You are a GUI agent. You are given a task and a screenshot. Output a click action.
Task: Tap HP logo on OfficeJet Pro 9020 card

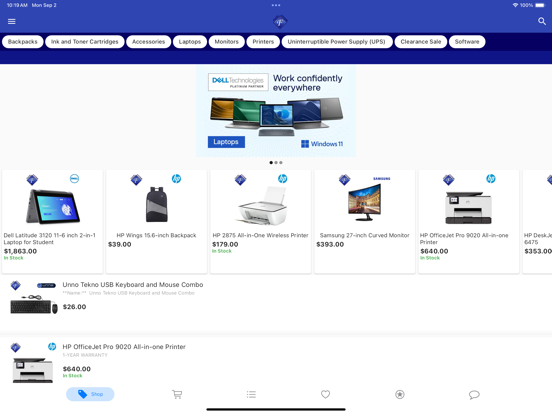click(x=491, y=179)
